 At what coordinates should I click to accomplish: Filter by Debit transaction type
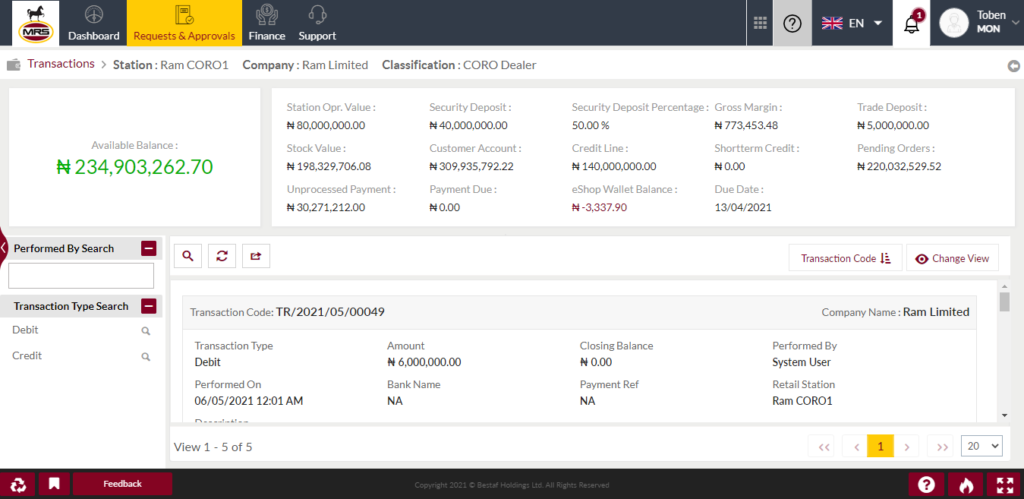25,330
